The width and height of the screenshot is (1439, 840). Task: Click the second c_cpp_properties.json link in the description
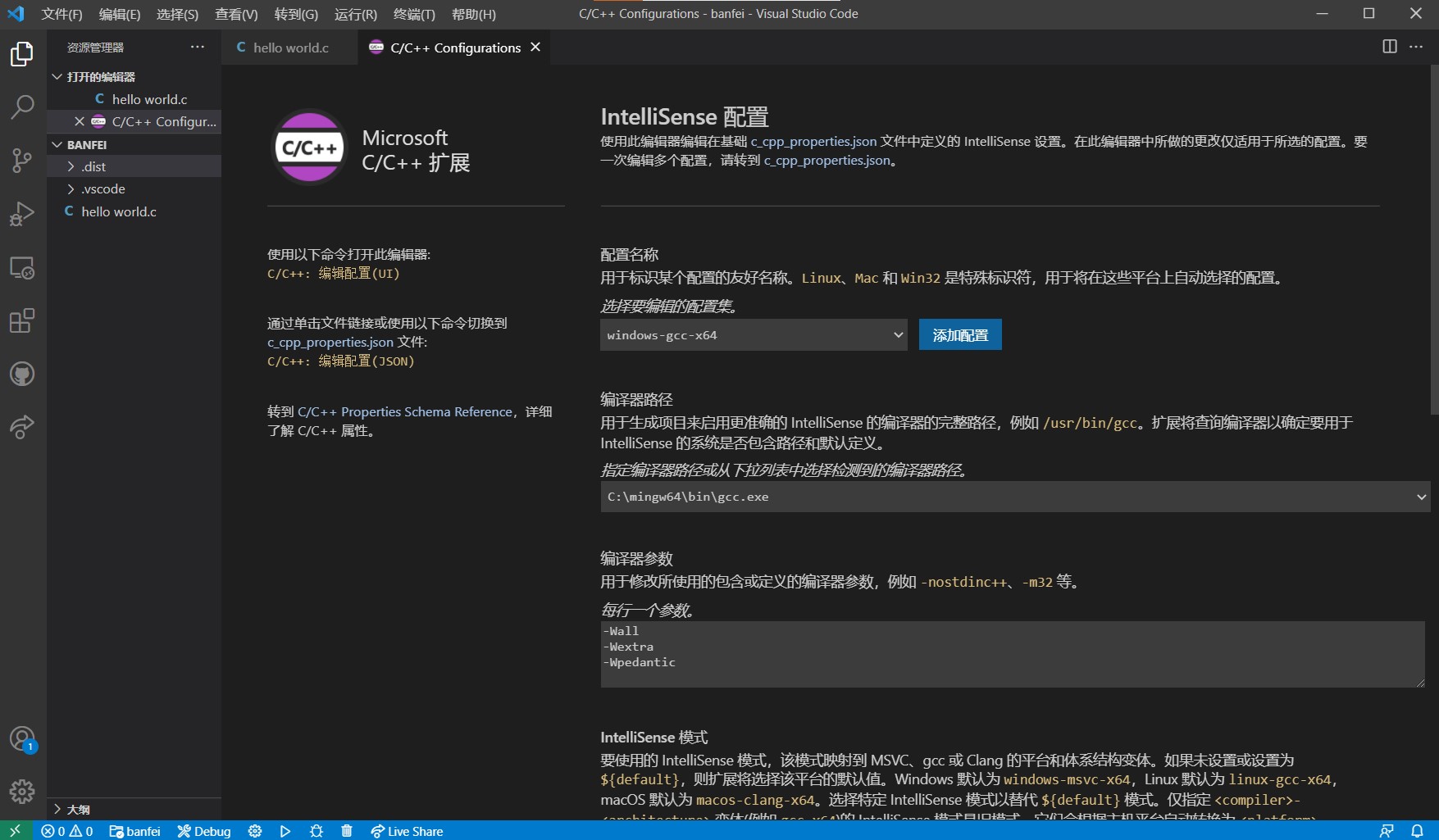tap(827, 160)
